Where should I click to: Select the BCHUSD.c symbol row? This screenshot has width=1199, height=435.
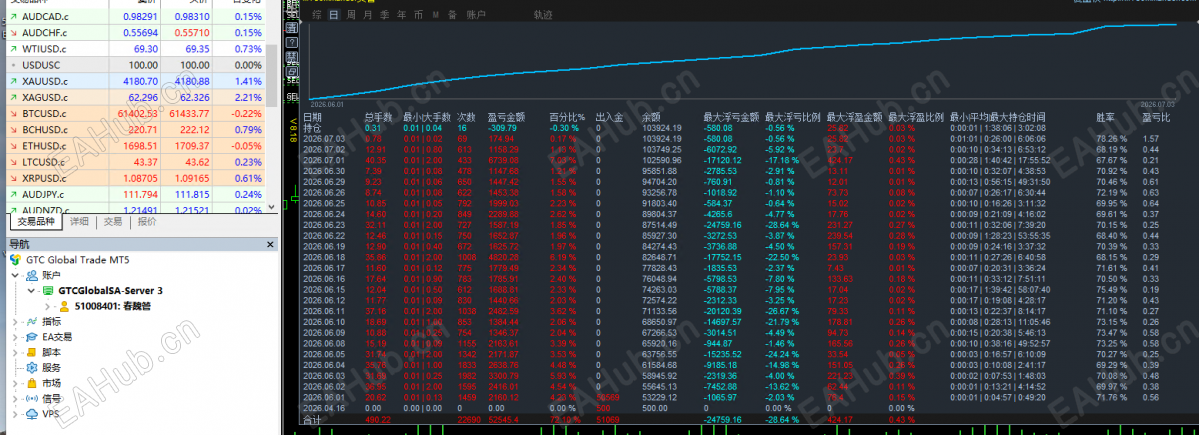(x=135, y=130)
